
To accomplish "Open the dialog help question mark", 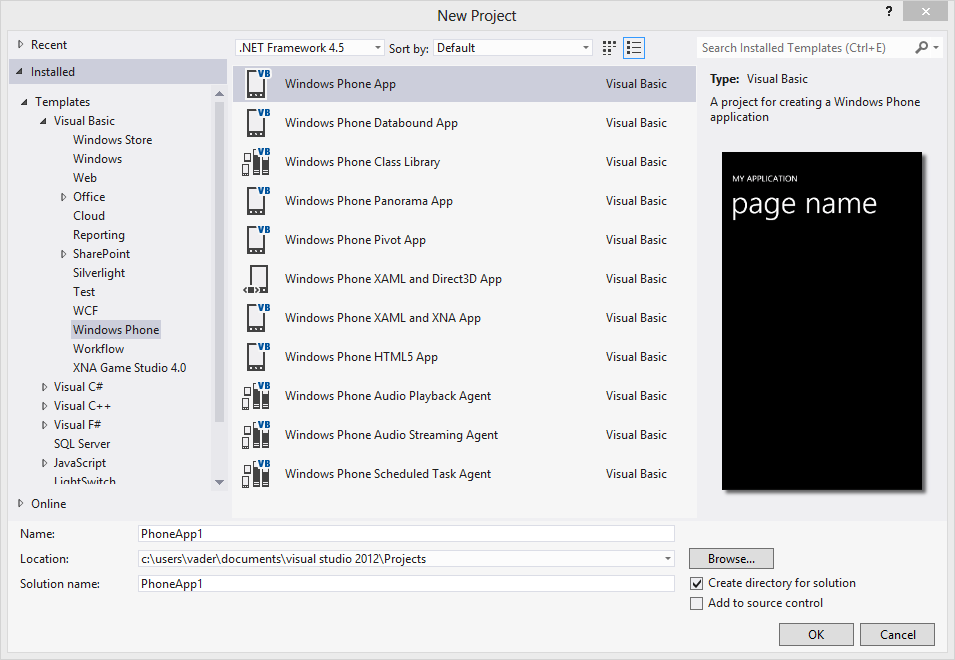I will [889, 11].
